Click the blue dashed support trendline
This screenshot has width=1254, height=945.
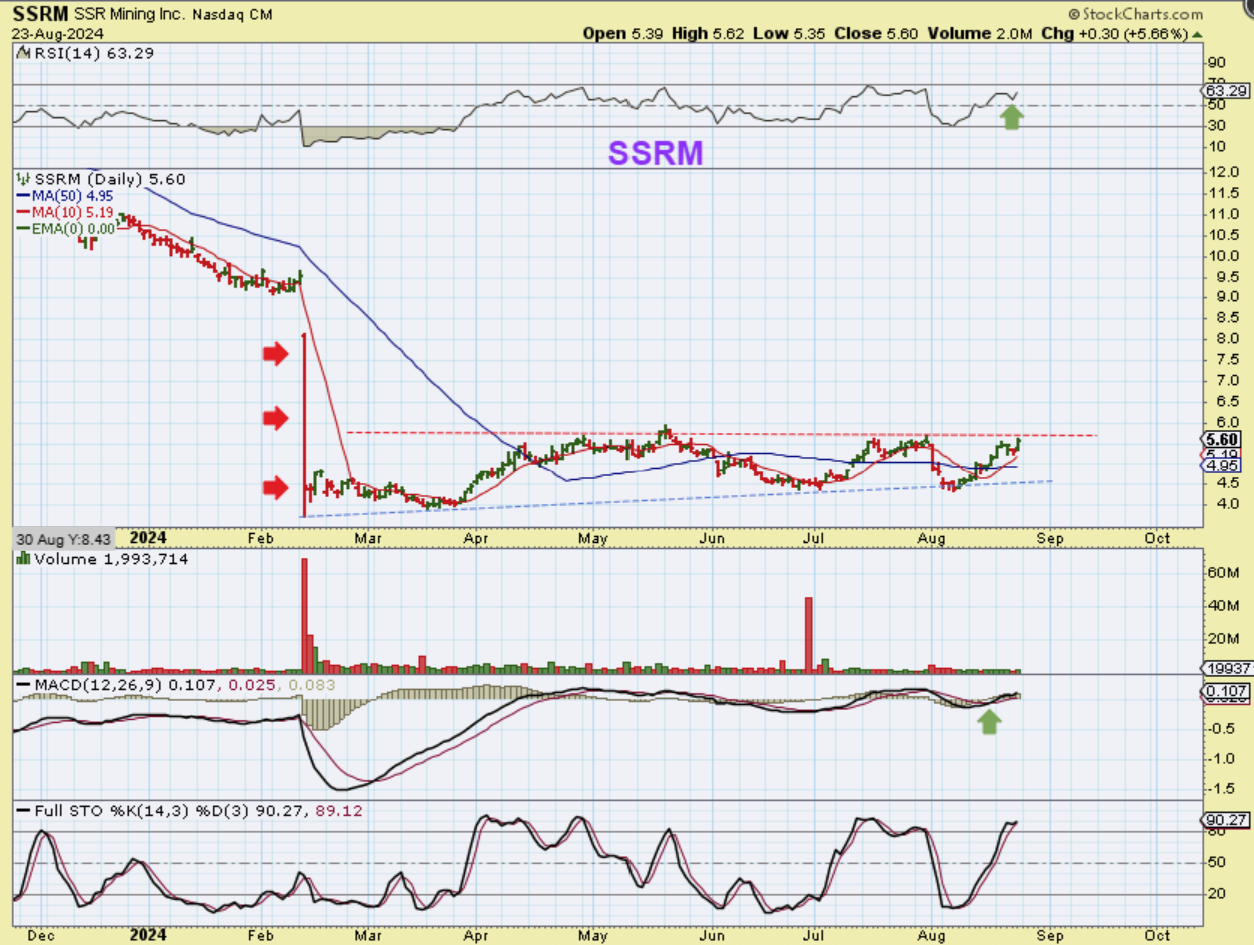click(700, 498)
